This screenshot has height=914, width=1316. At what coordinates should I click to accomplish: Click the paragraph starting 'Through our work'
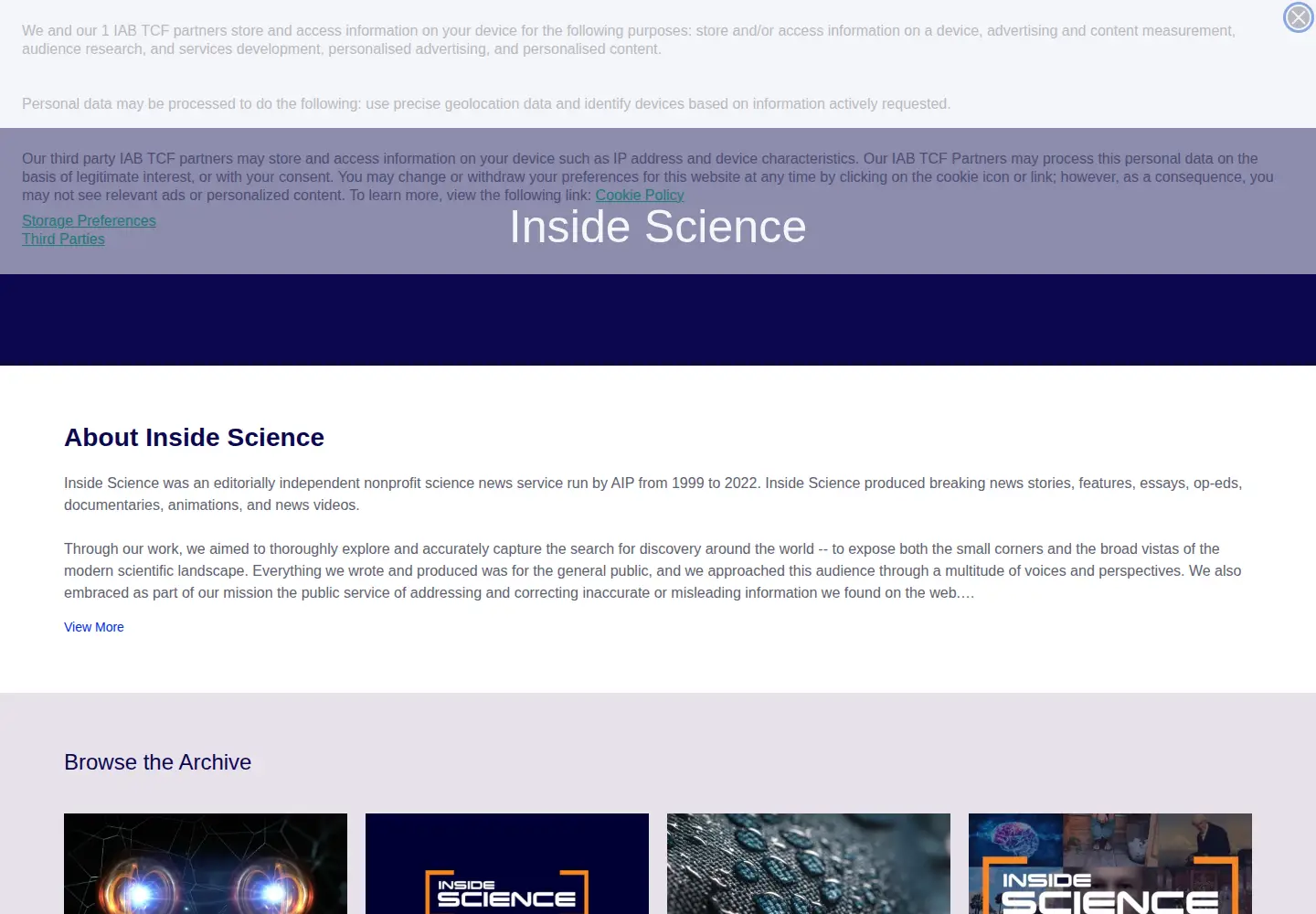(x=653, y=570)
